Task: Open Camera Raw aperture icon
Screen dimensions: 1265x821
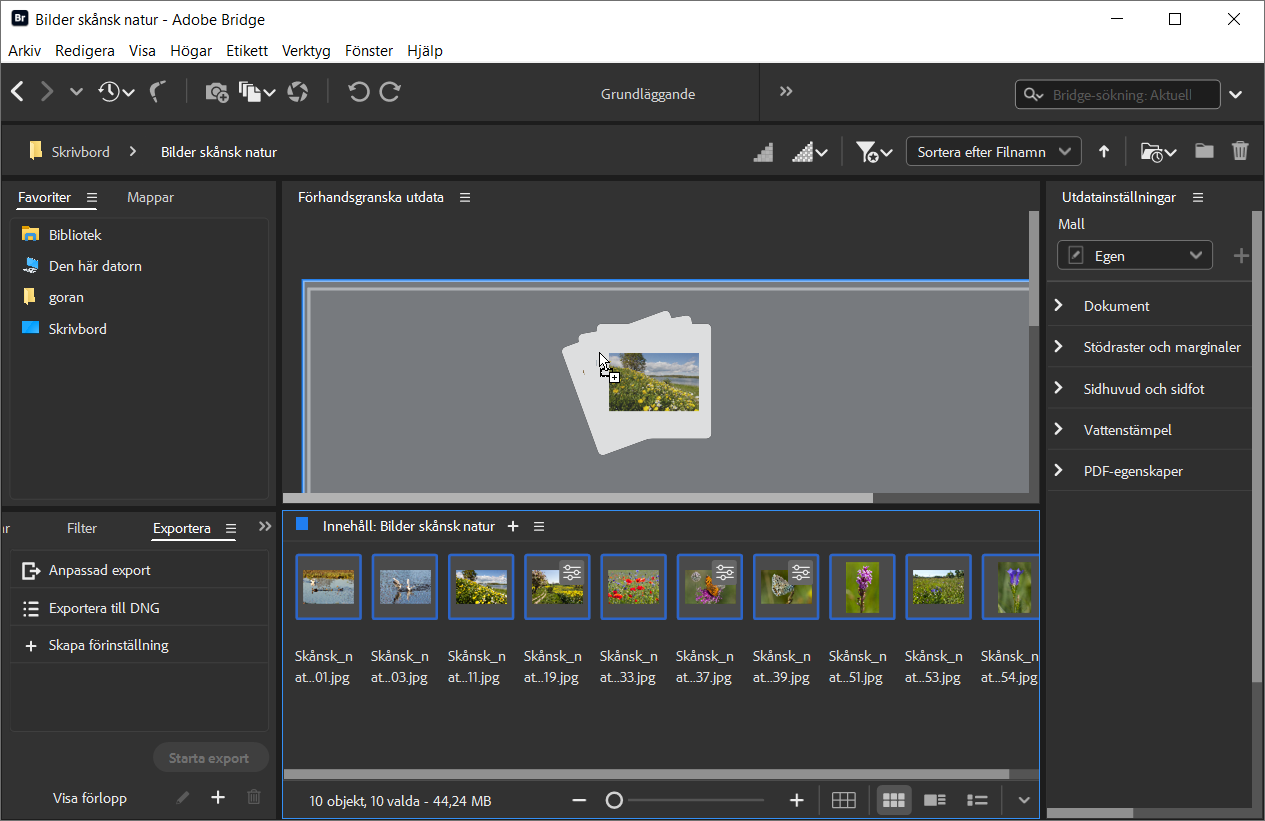Action: tap(297, 92)
